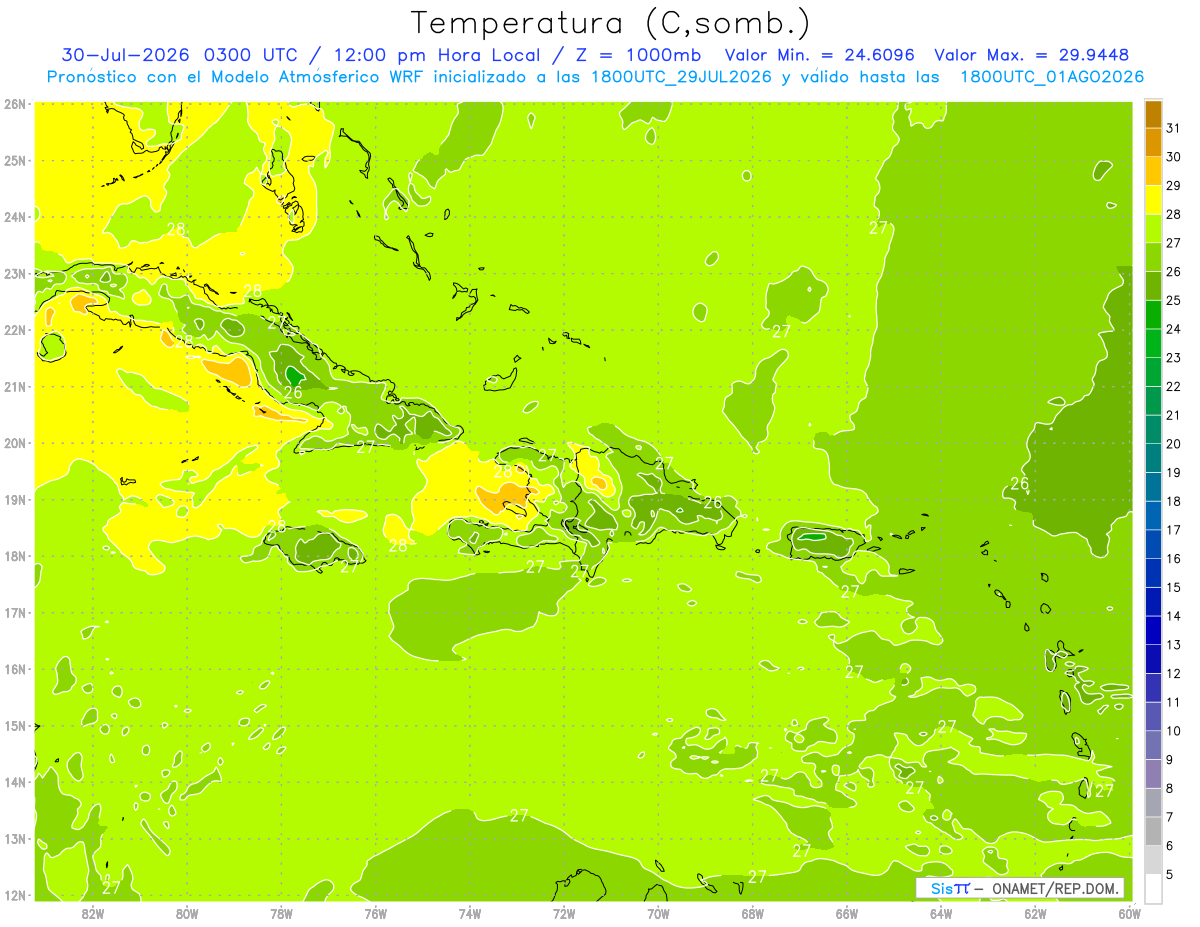Click the 26N latitude label
Viewport: 1200px width, 927px height.
[x=15, y=104]
